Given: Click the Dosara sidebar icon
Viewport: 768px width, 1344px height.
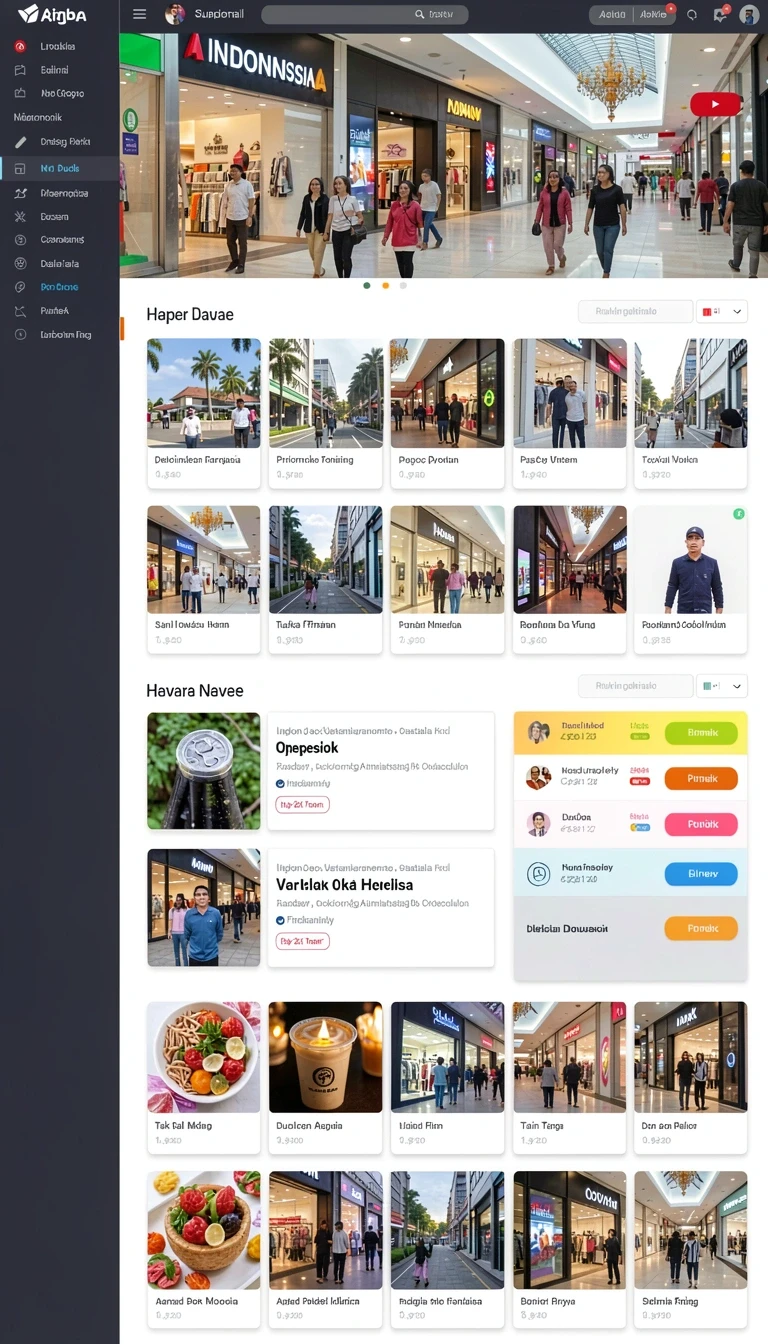Looking at the screenshot, I should click(x=20, y=216).
